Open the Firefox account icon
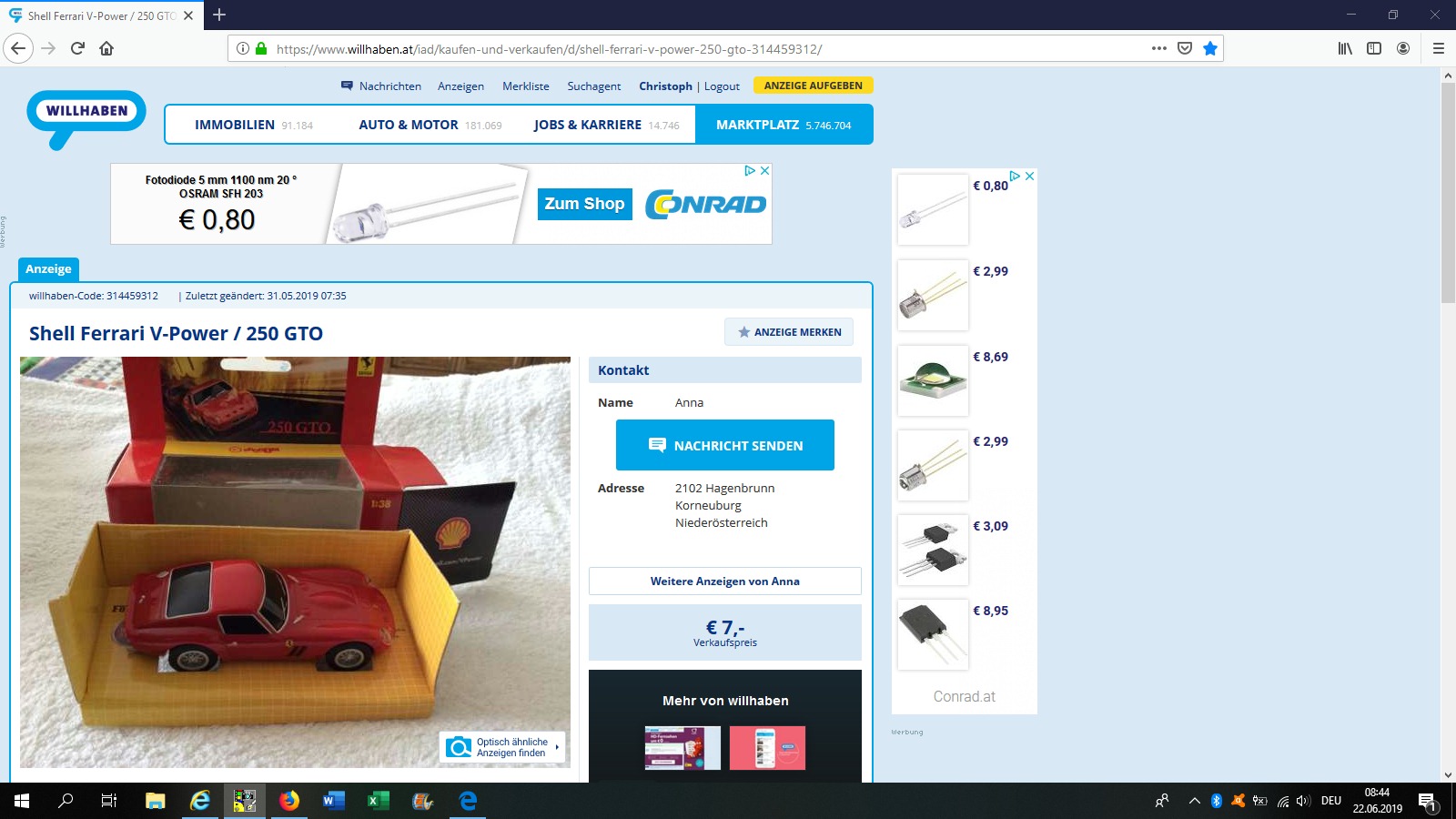Viewport: 1456px width, 819px height. click(x=1403, y=48)
